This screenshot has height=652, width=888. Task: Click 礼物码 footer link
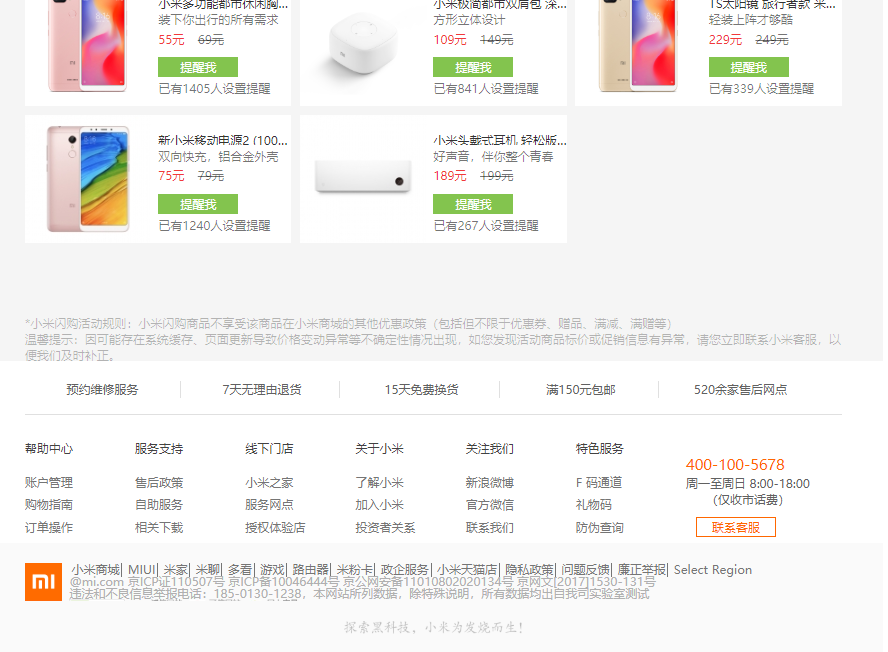coord(594,505)
